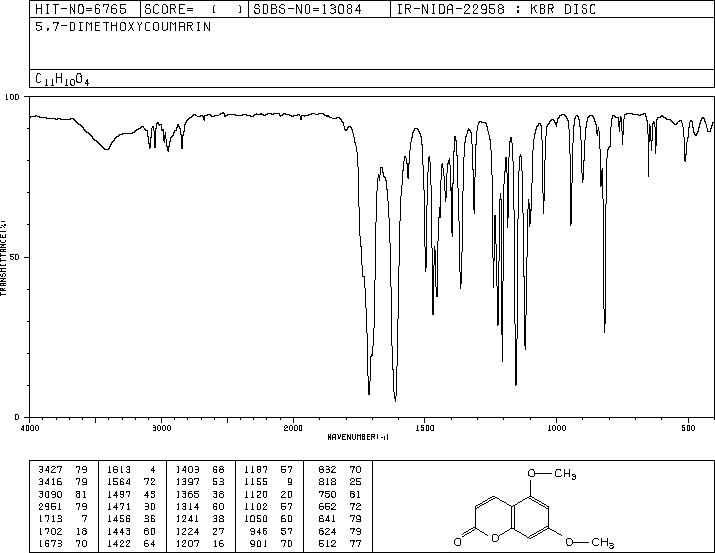The image size is (715, 553).
Task: Click peak table entry 946
Action: [258, 531]
